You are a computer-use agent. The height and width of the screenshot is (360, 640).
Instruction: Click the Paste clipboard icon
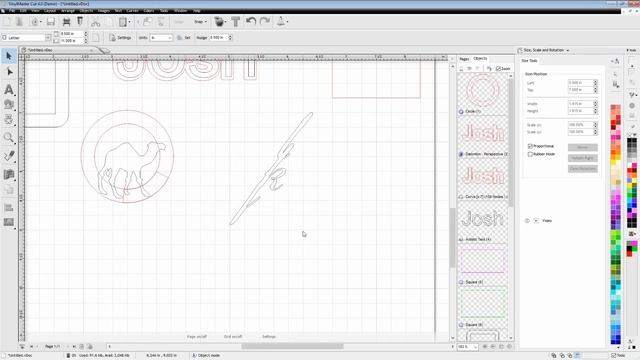point(122,22)
